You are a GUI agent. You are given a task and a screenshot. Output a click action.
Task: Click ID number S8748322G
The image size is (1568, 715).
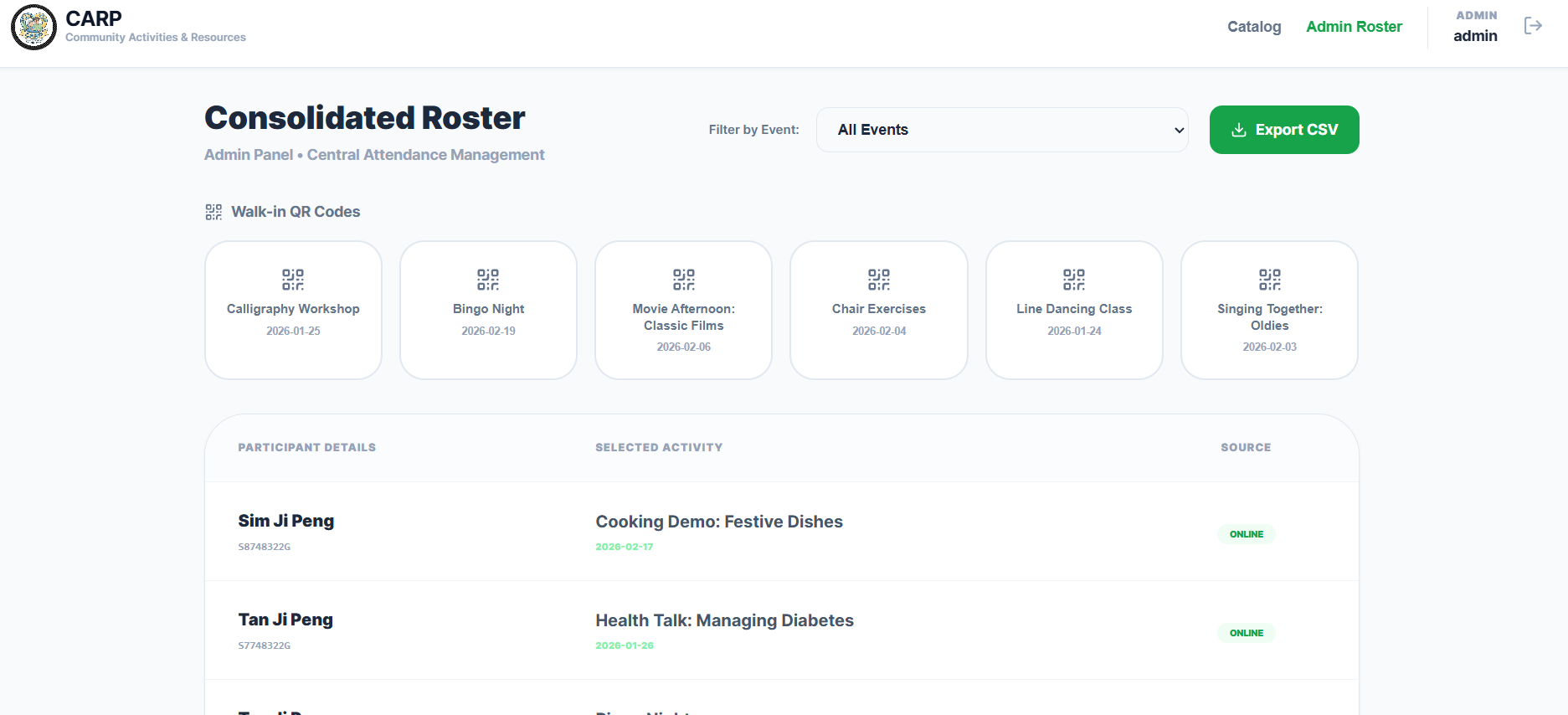[x=265, y=547]
